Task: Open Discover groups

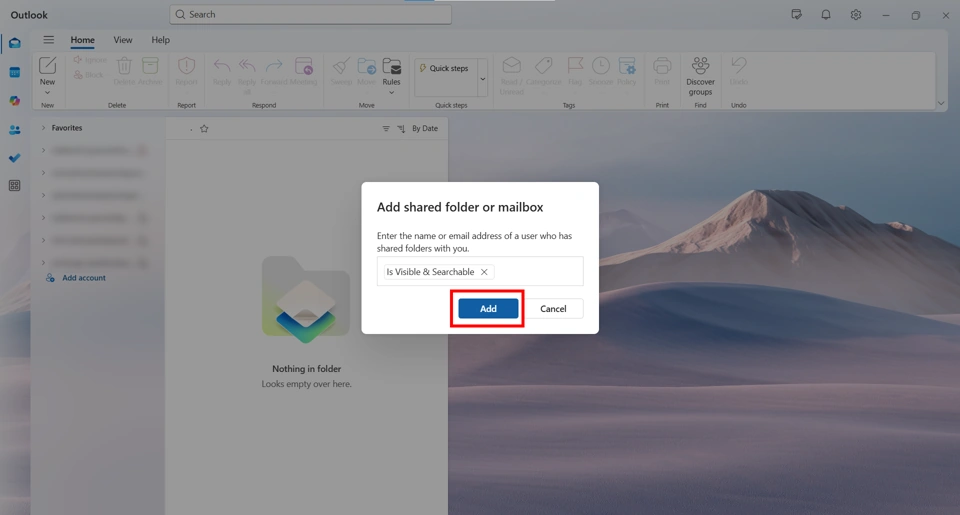Action: click(700, 76)
